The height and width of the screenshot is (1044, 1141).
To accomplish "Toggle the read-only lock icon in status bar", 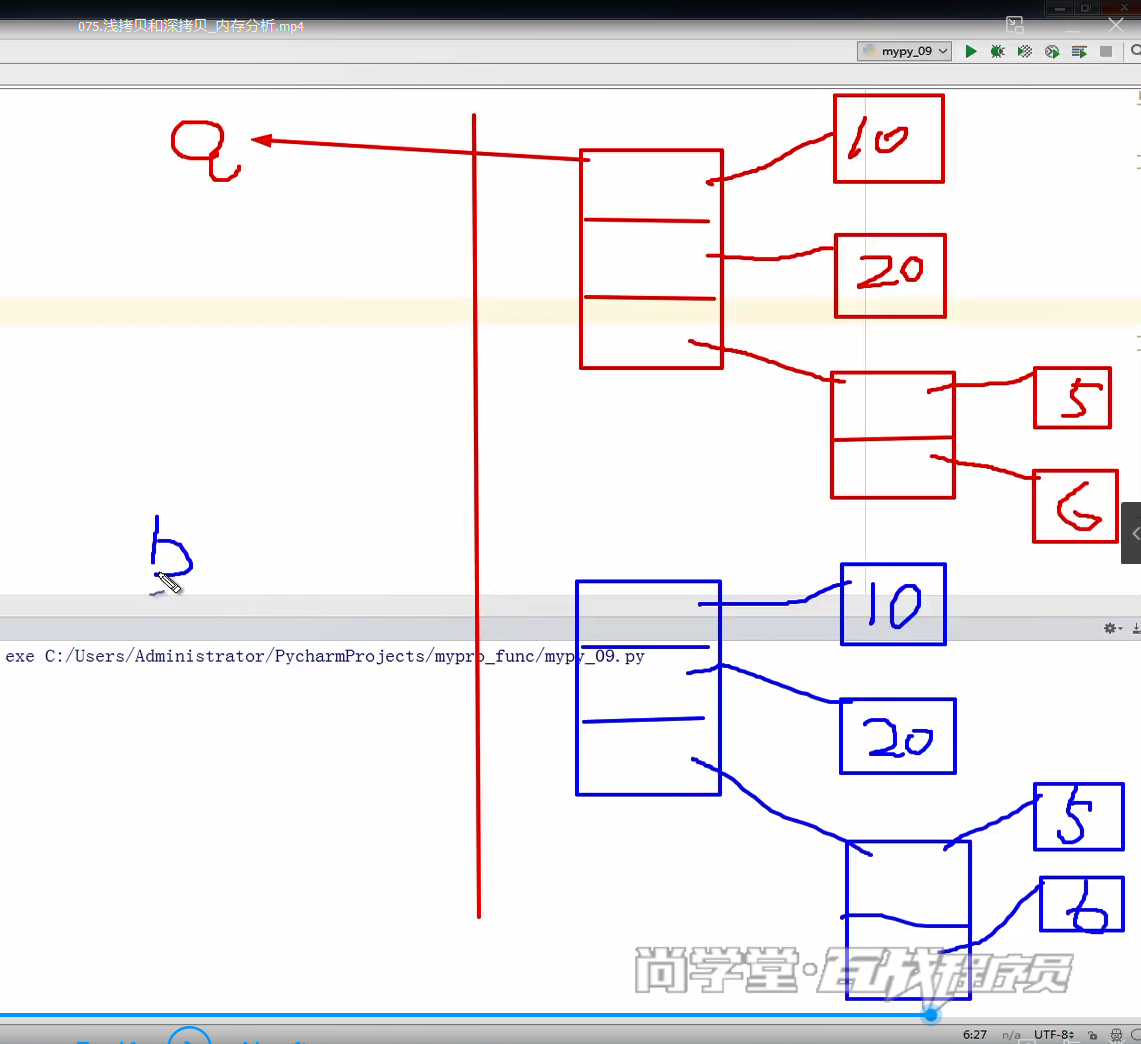I will click(x=1093, y=1035).
